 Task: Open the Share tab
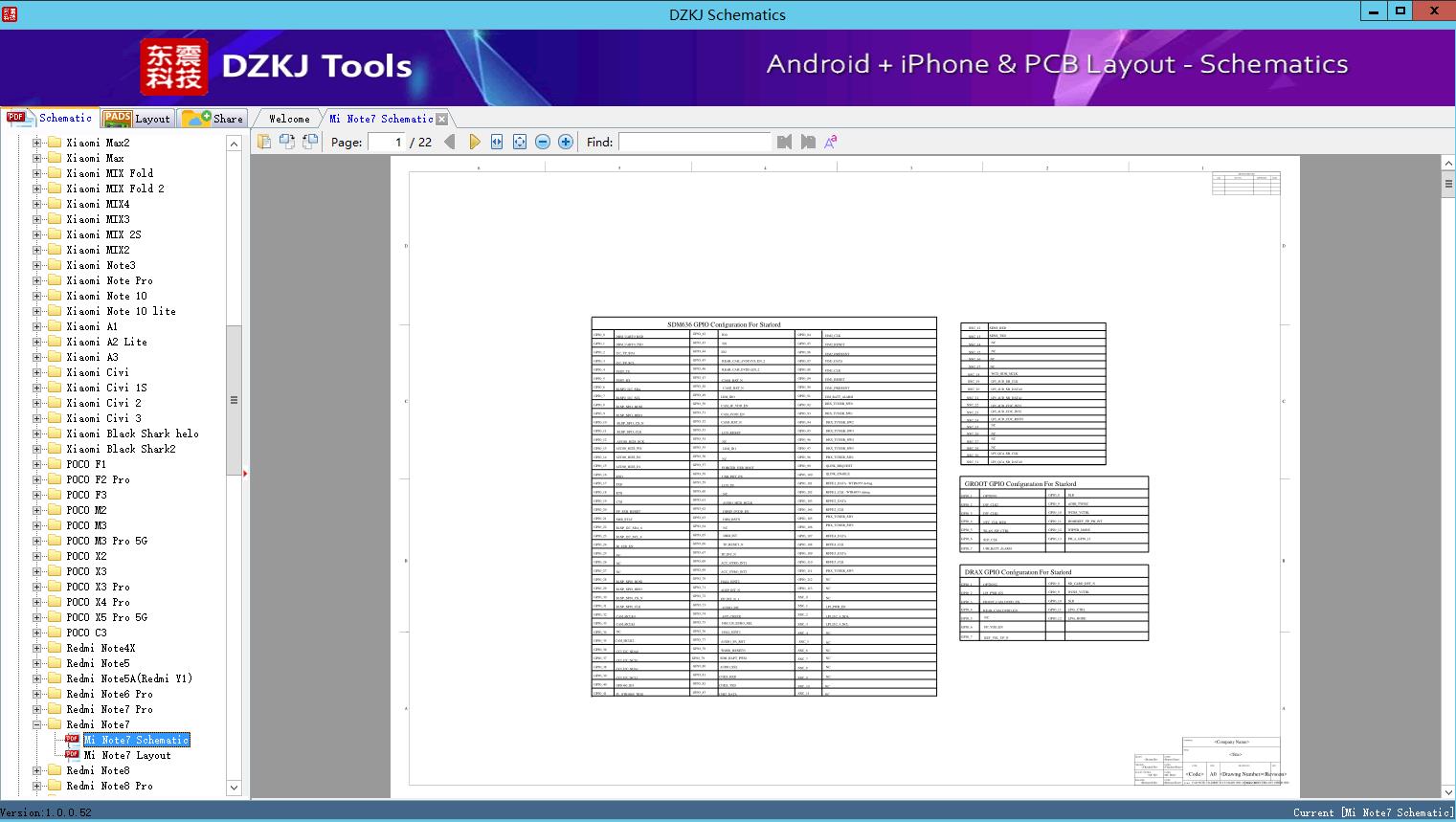point(213,119)
